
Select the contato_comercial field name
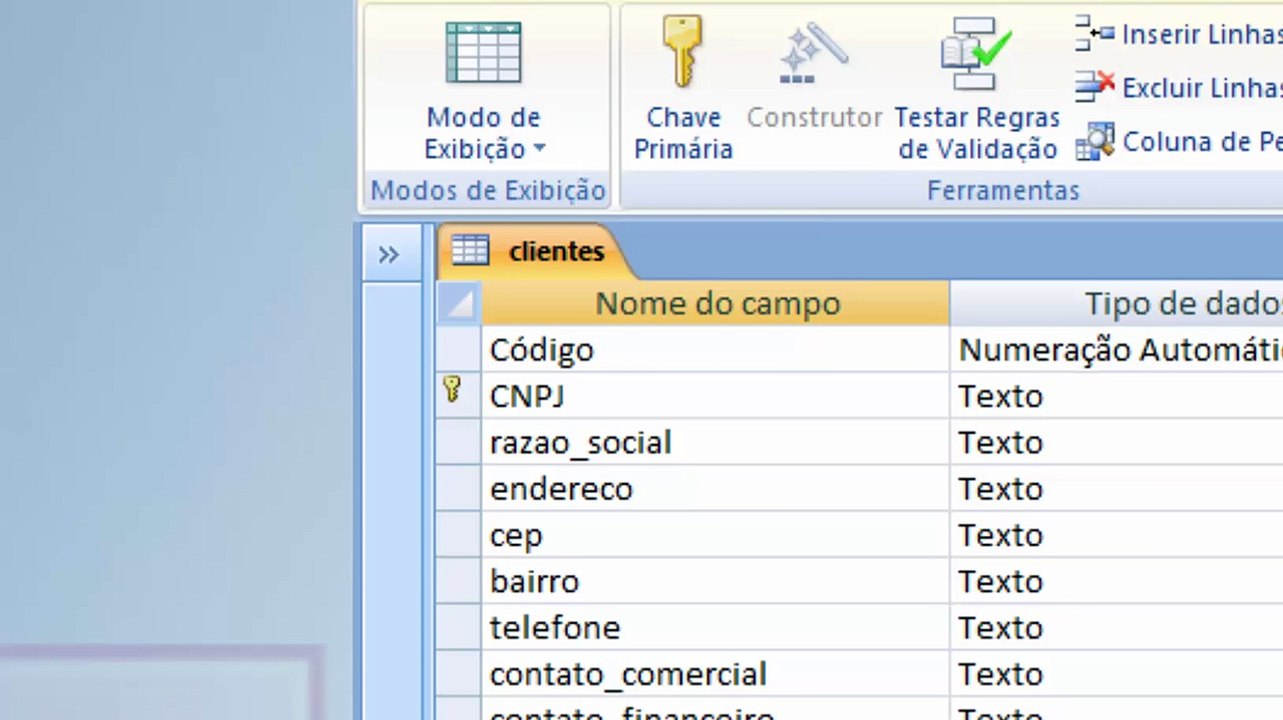pos(715,673)
